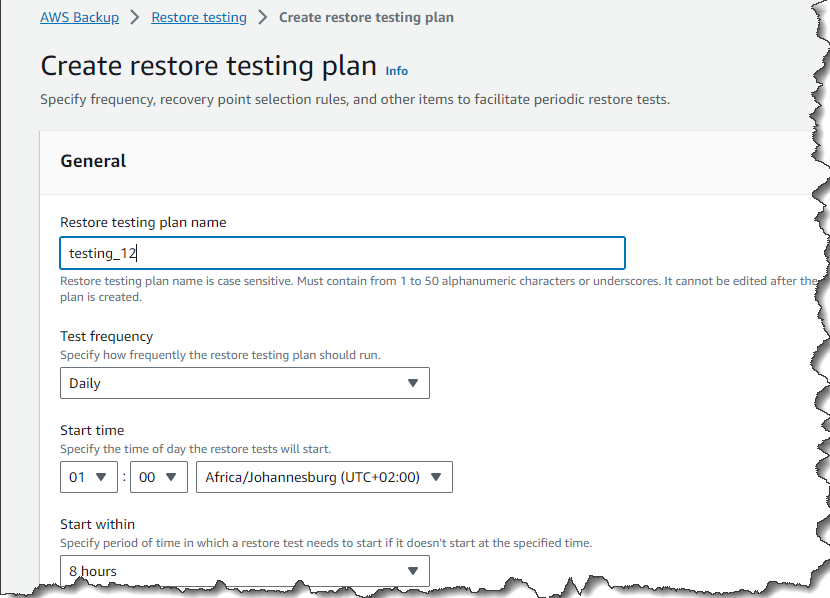
Task: Click the case sensitive helper text under the name field
Action: [400, 282]
